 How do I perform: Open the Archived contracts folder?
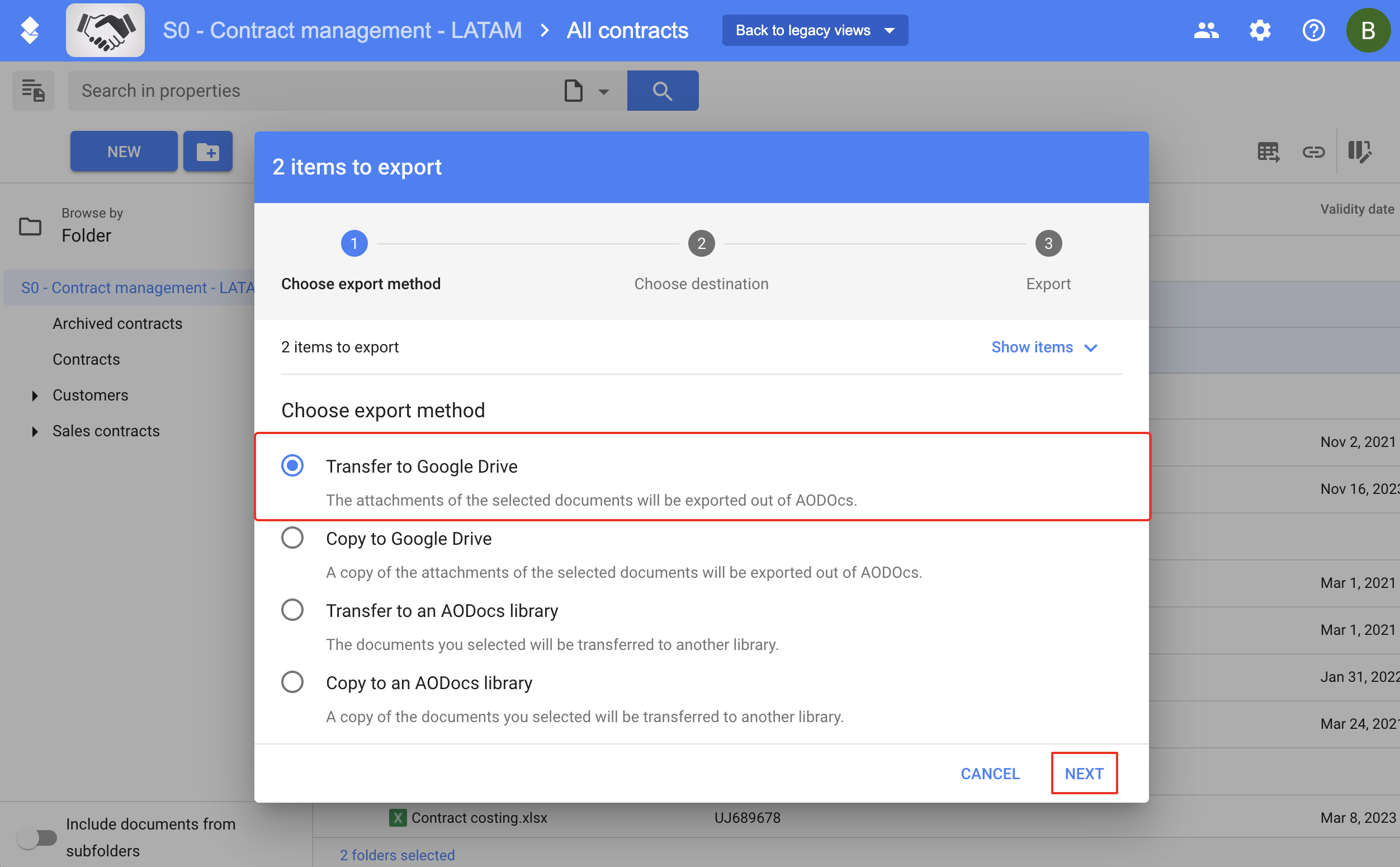(117, 323)
